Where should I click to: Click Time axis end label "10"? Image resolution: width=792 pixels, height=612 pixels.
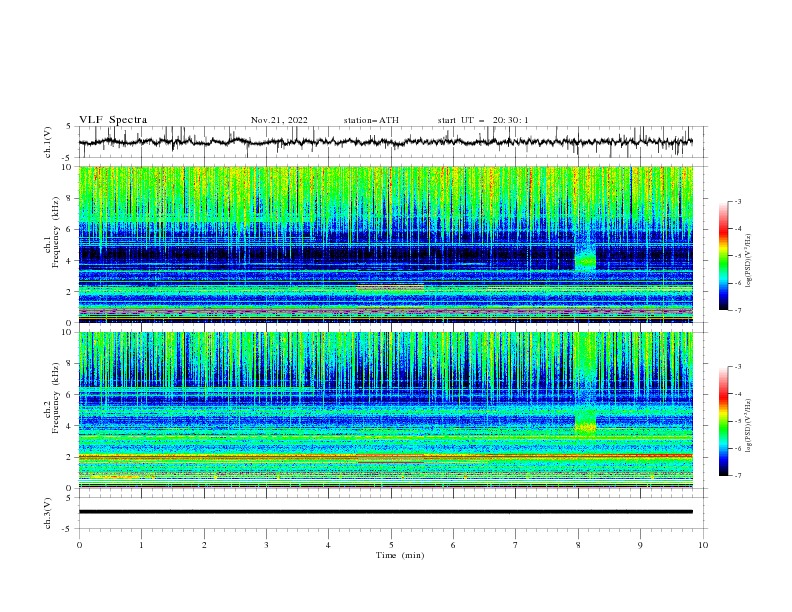tap(703, 545)
